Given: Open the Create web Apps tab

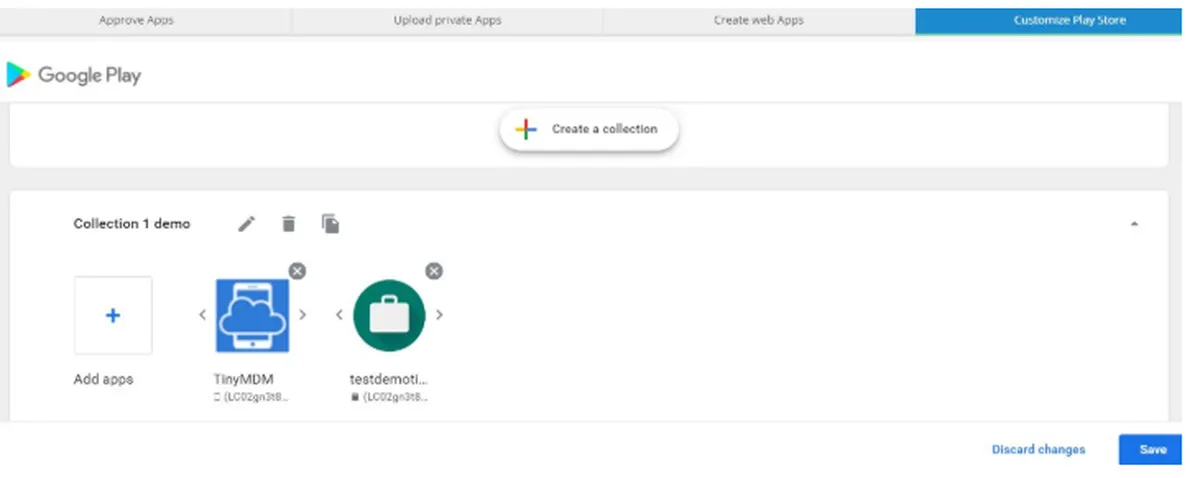Looking at the screenshot, I should pos(758,20).
